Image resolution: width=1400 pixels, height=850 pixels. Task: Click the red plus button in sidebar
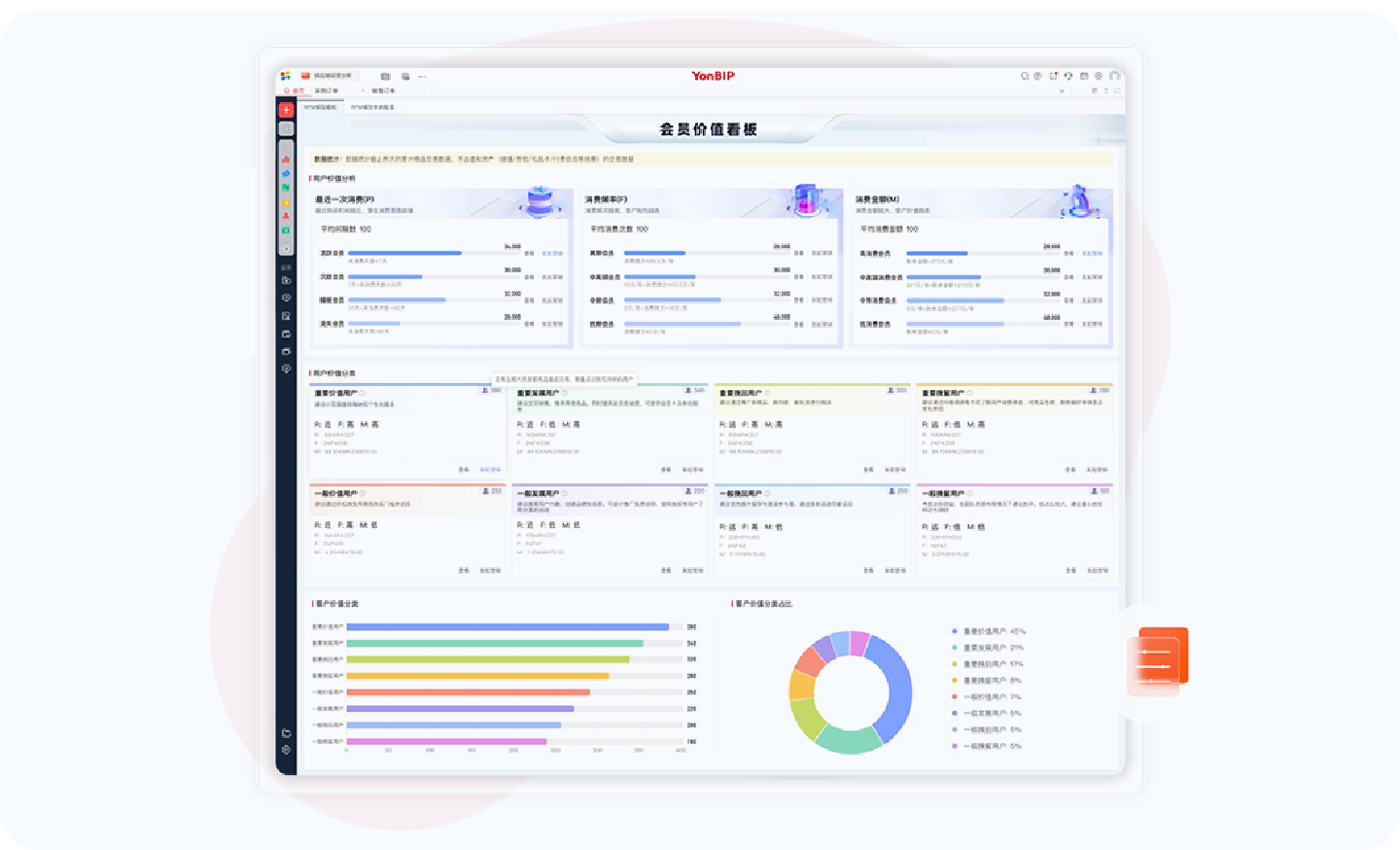coord(286,110)
